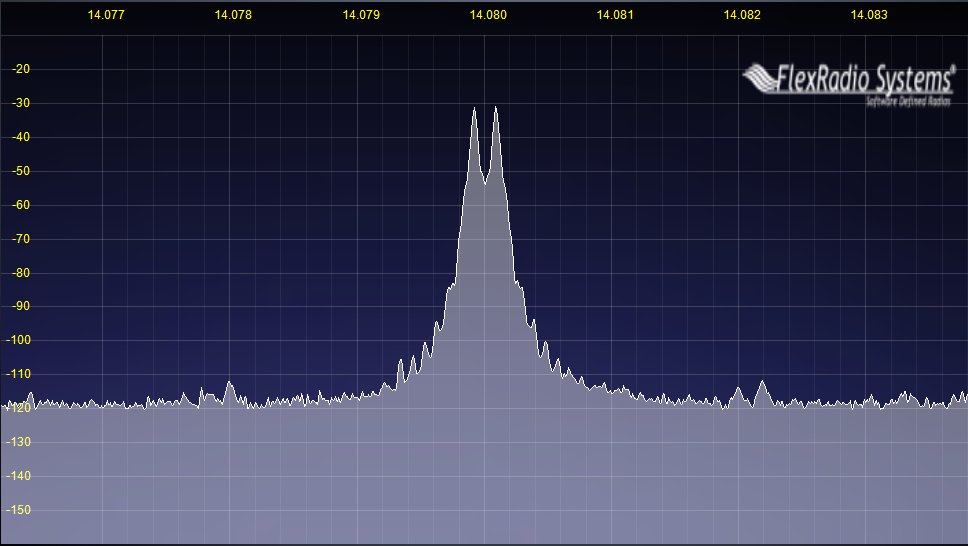
Task: Click the -60 dB level label
Action: [21, 205]
